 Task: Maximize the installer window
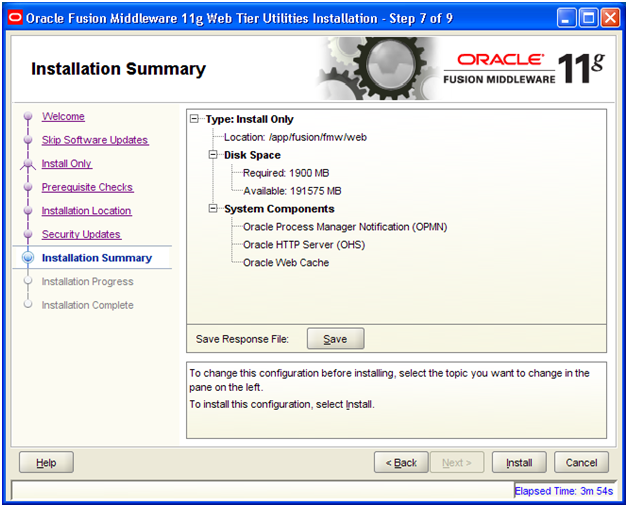click(588, 18)
